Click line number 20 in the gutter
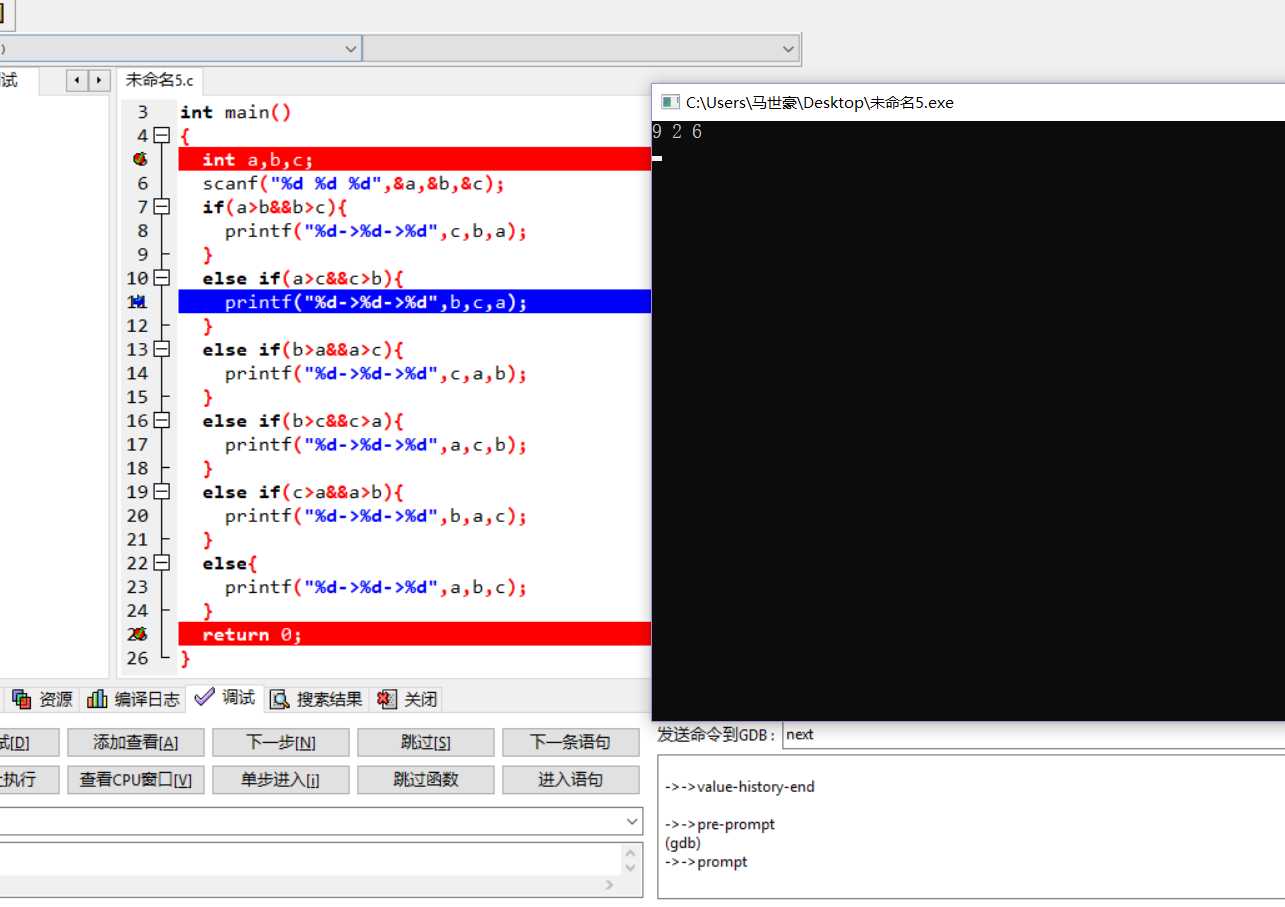This screenshot has height=907, width=1285. click(x=137, y=516)
